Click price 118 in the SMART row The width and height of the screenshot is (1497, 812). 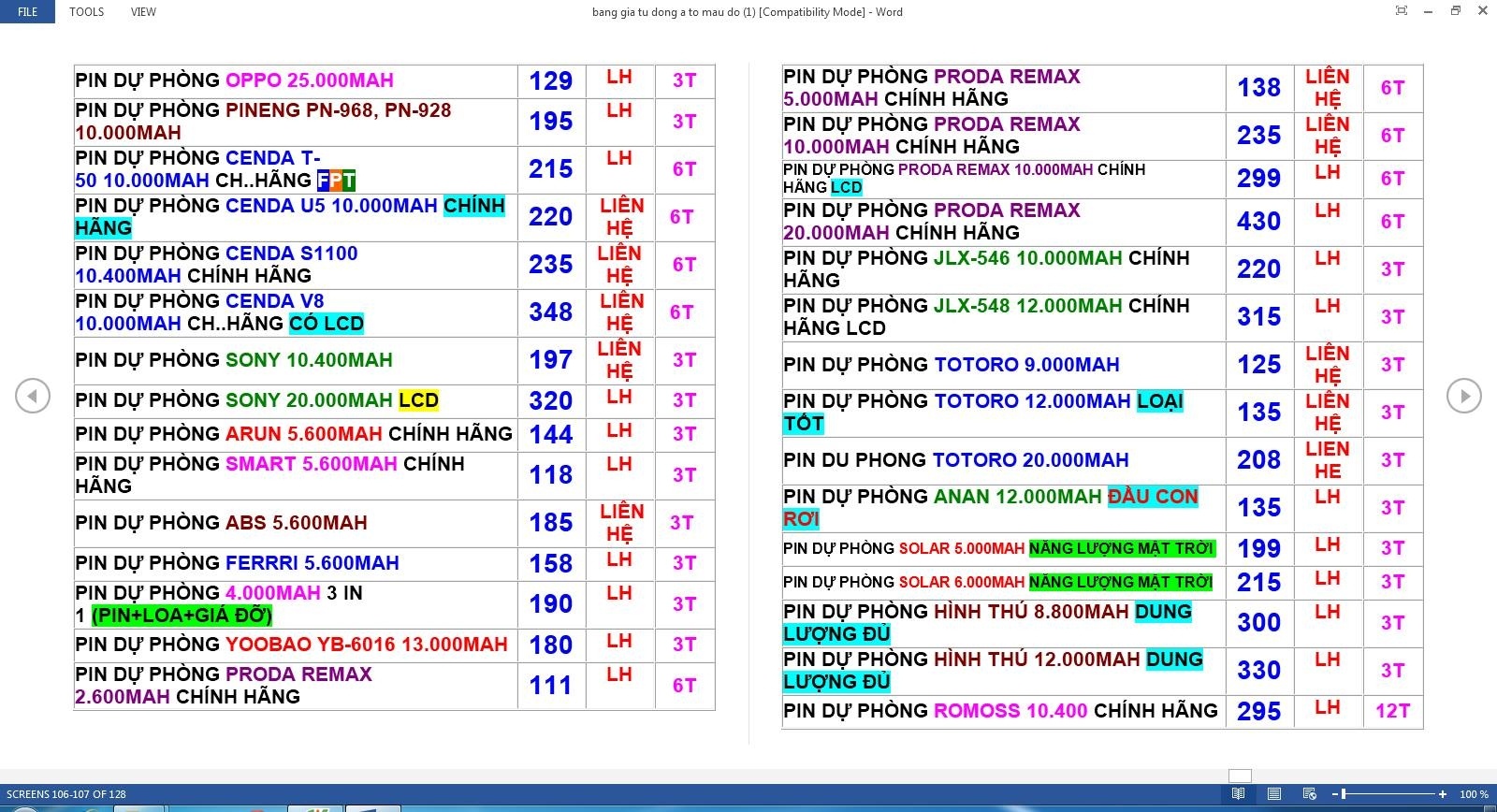[x=551, y=474]
